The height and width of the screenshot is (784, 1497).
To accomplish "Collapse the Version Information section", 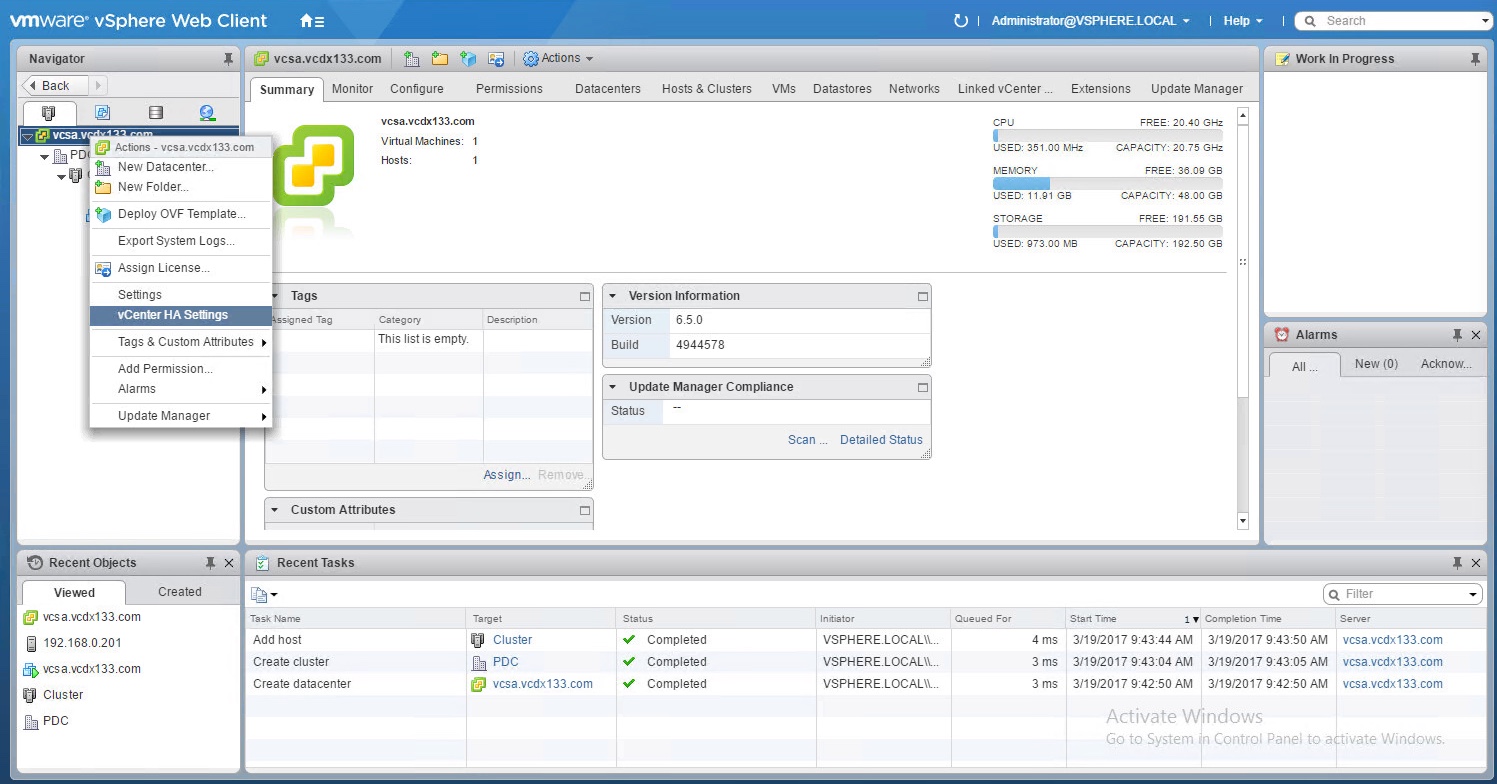I will pos(613,296).
